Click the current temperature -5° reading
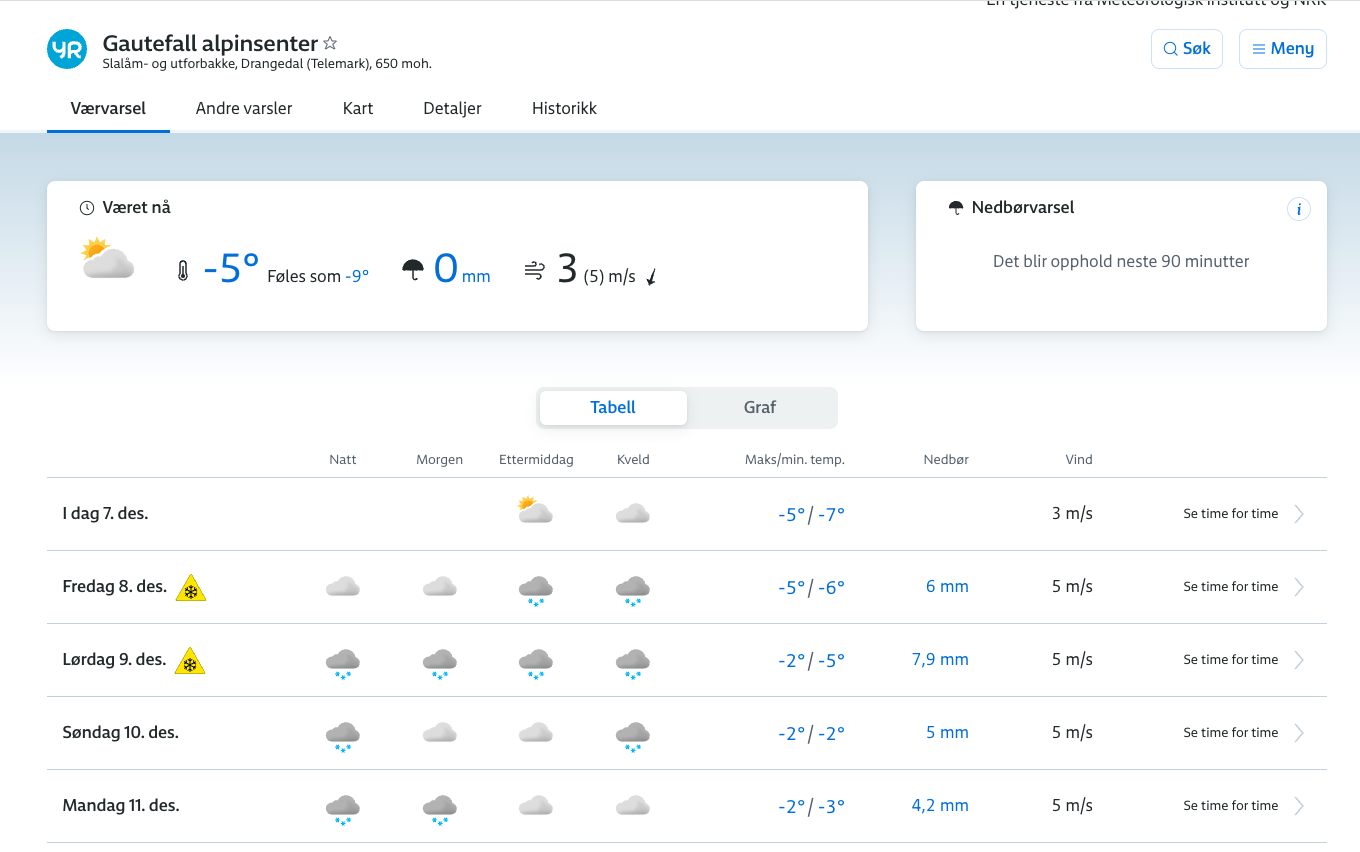The height and width of the screenshot is (852, 1360). click(x=231, y=269)
